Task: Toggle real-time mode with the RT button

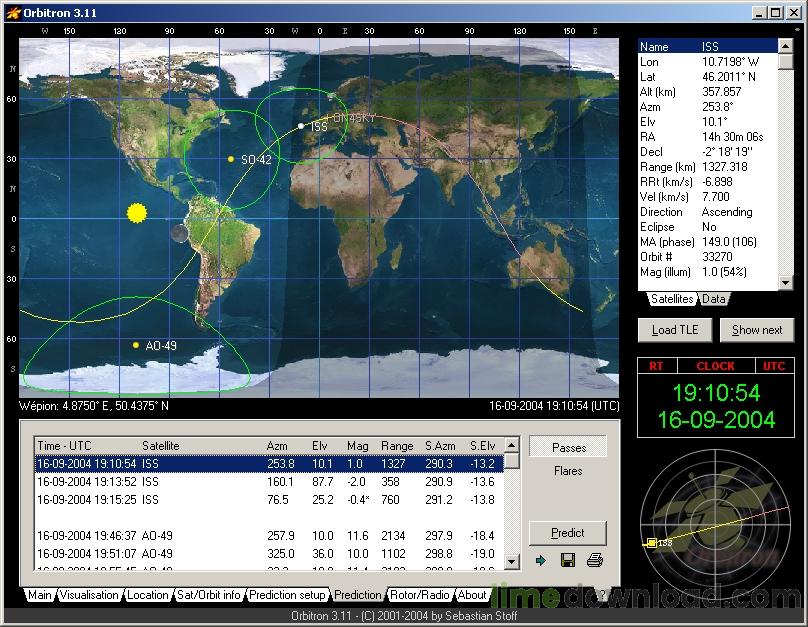Action: click(x=658, y=366)
